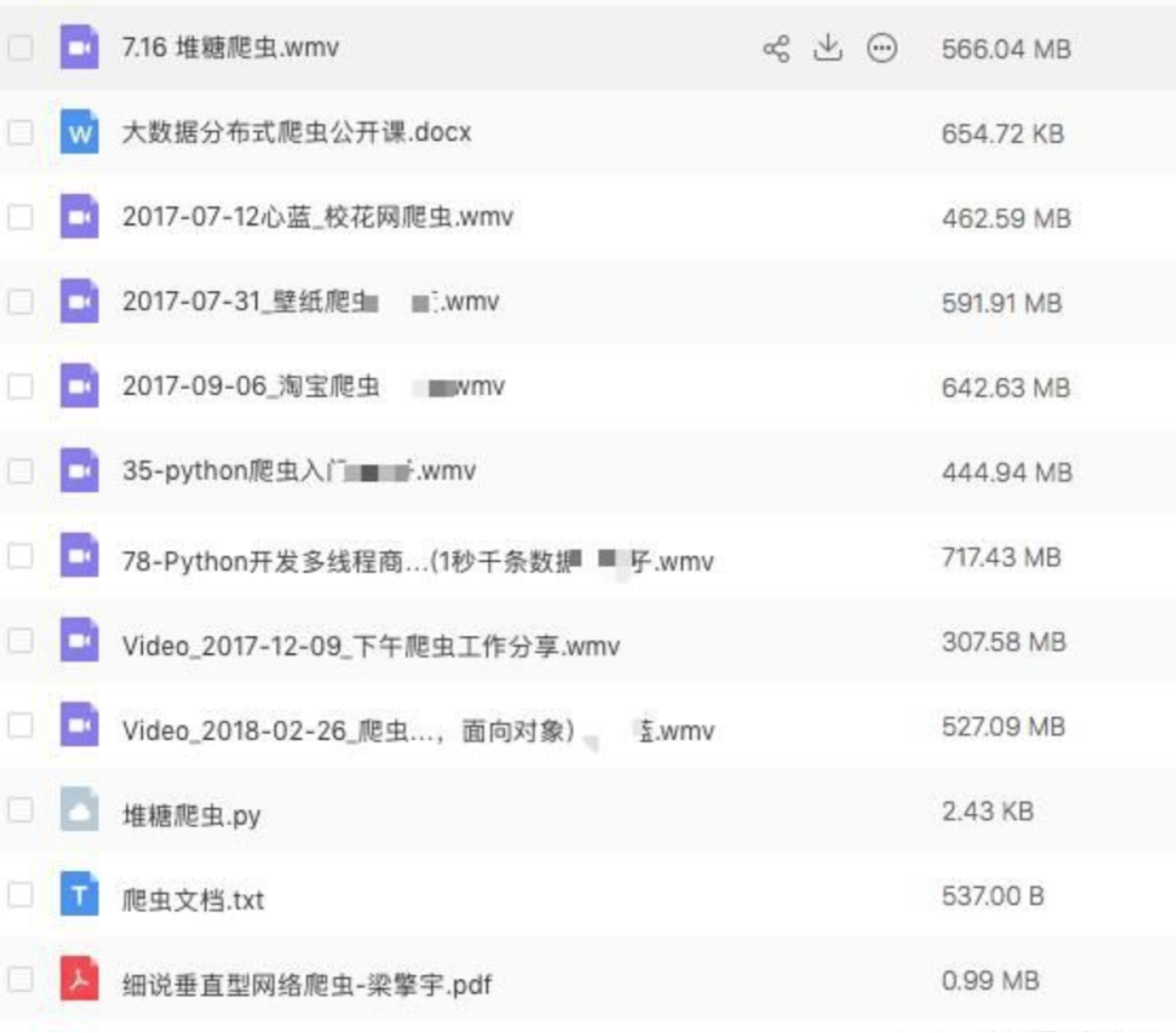Click the size value 566.04 MB
This screenshot has width=1176, height=1033.
pyautogui.click(x=1006, y=49)
